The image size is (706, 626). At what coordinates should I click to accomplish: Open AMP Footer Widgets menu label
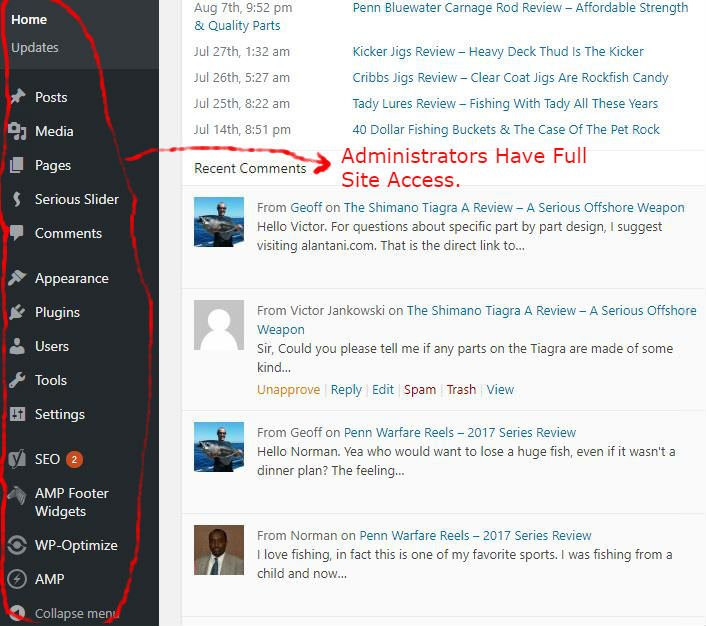point(72,502)
